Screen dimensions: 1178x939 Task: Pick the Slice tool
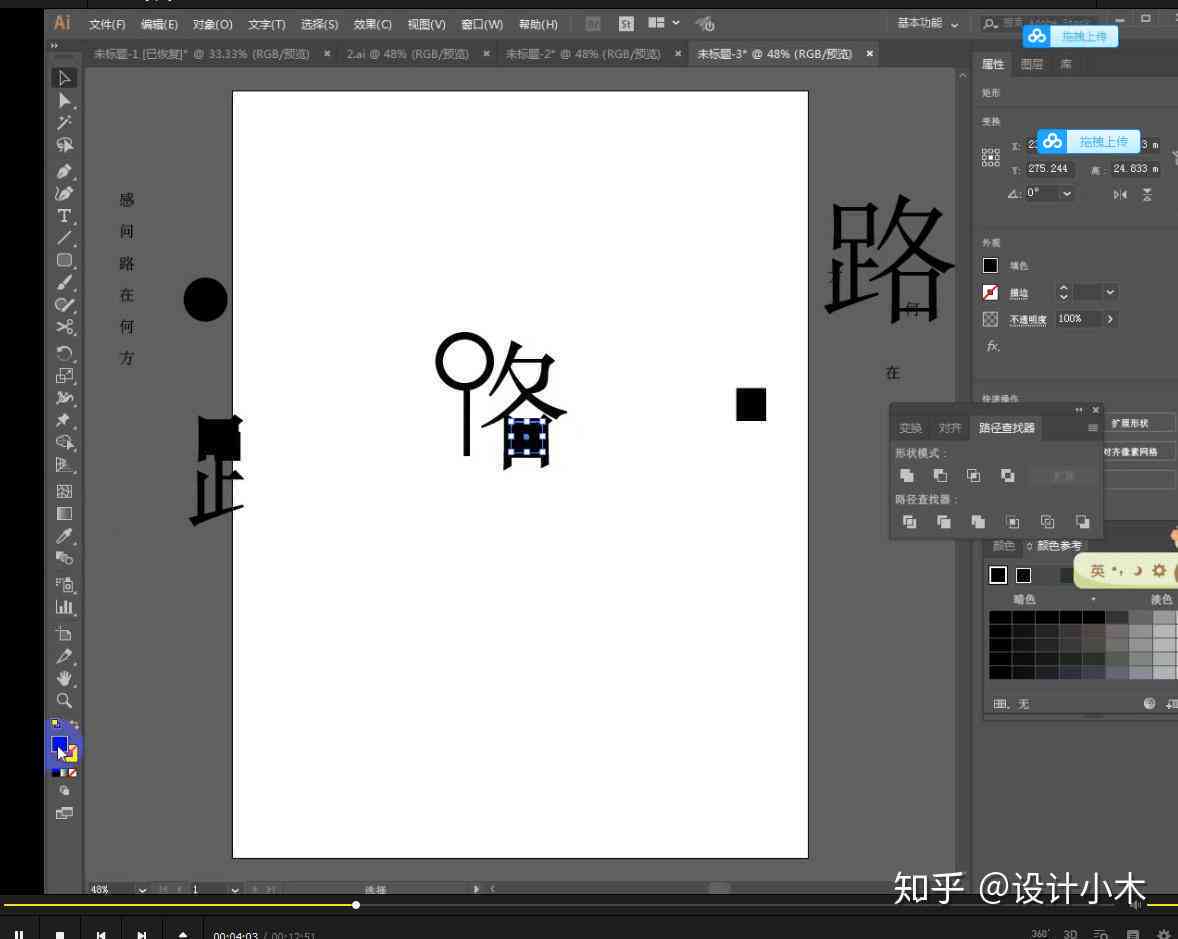click(x=64, y=657)
